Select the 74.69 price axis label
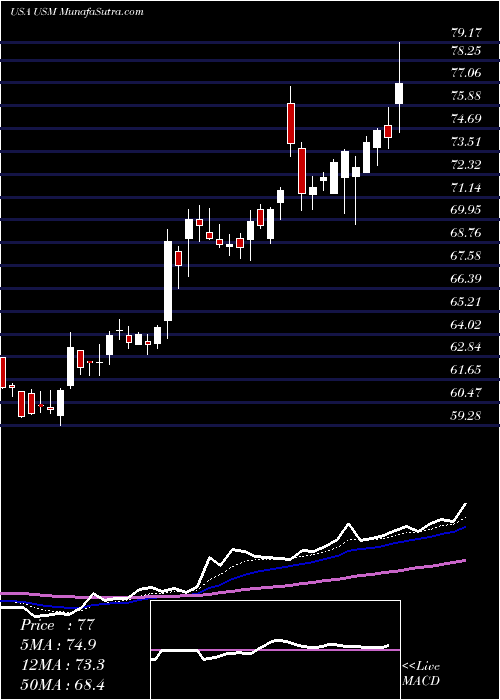This screenshot has height=700, width=500. point(467,119)
